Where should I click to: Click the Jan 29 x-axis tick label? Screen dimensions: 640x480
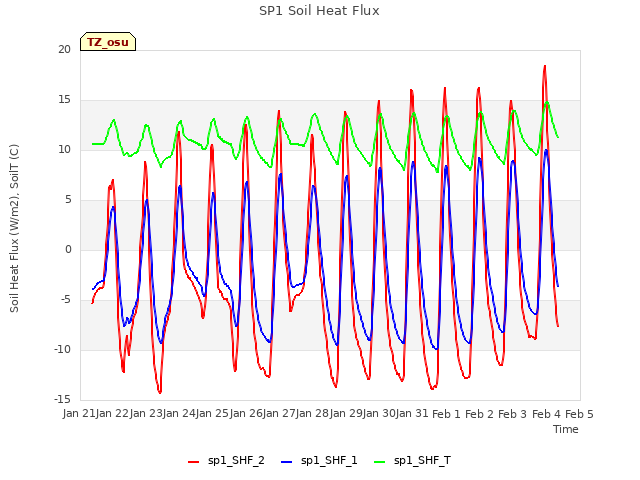[x=346, y=414]
